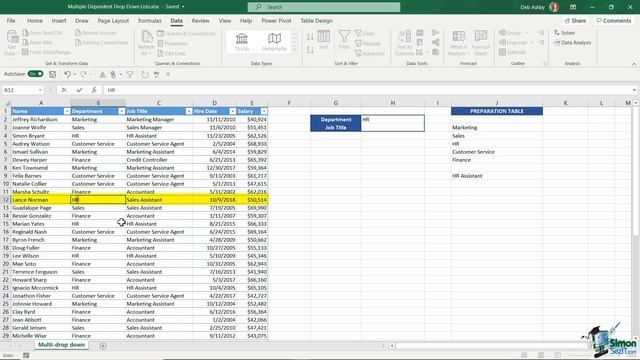Open the Sort dialog
Image resolution: width=640 pixels, height=360 pixels.
[x=324, y=40]
